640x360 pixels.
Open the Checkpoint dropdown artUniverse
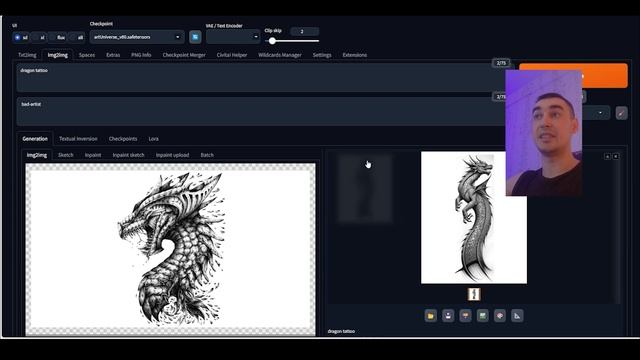pyautogui.click(x=137, y=37)
